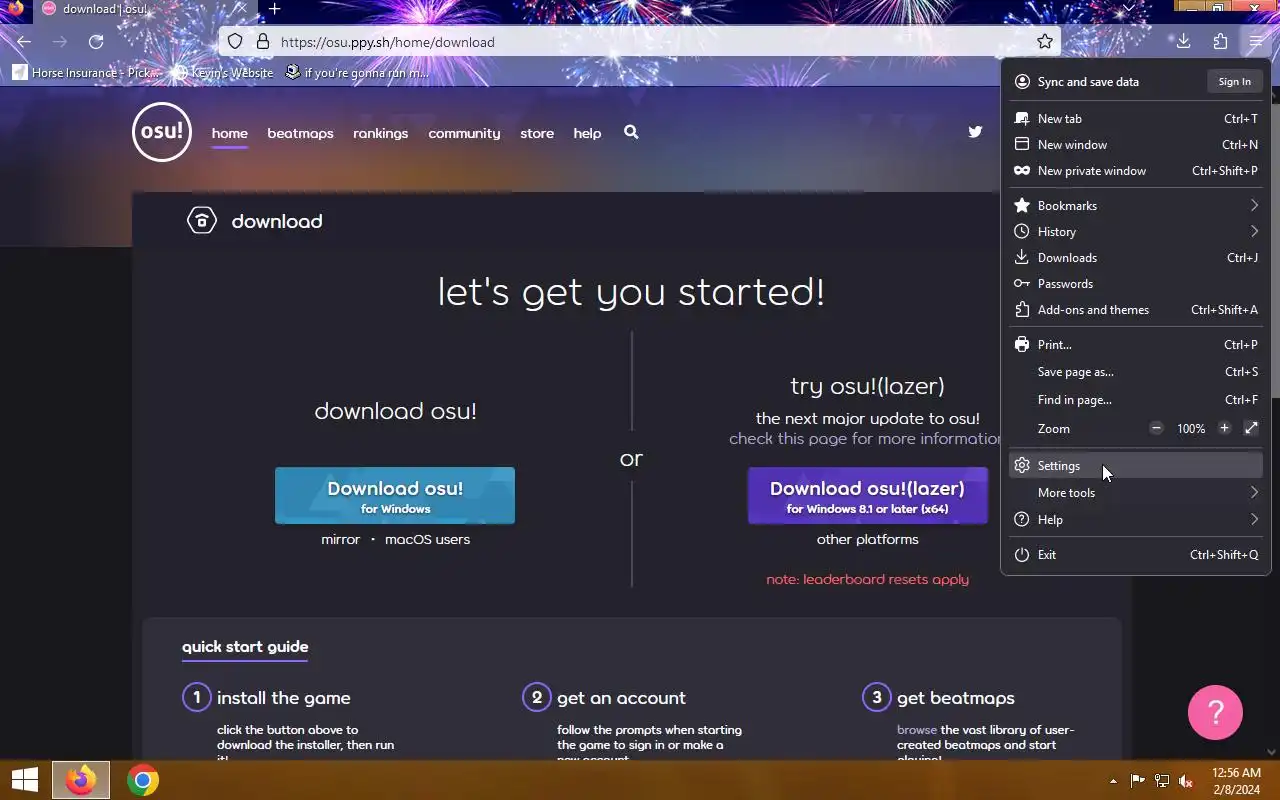Screen dimensions: 1280x800
Task: Launch Chrome from the taskbar
Action: click(143, 780)
